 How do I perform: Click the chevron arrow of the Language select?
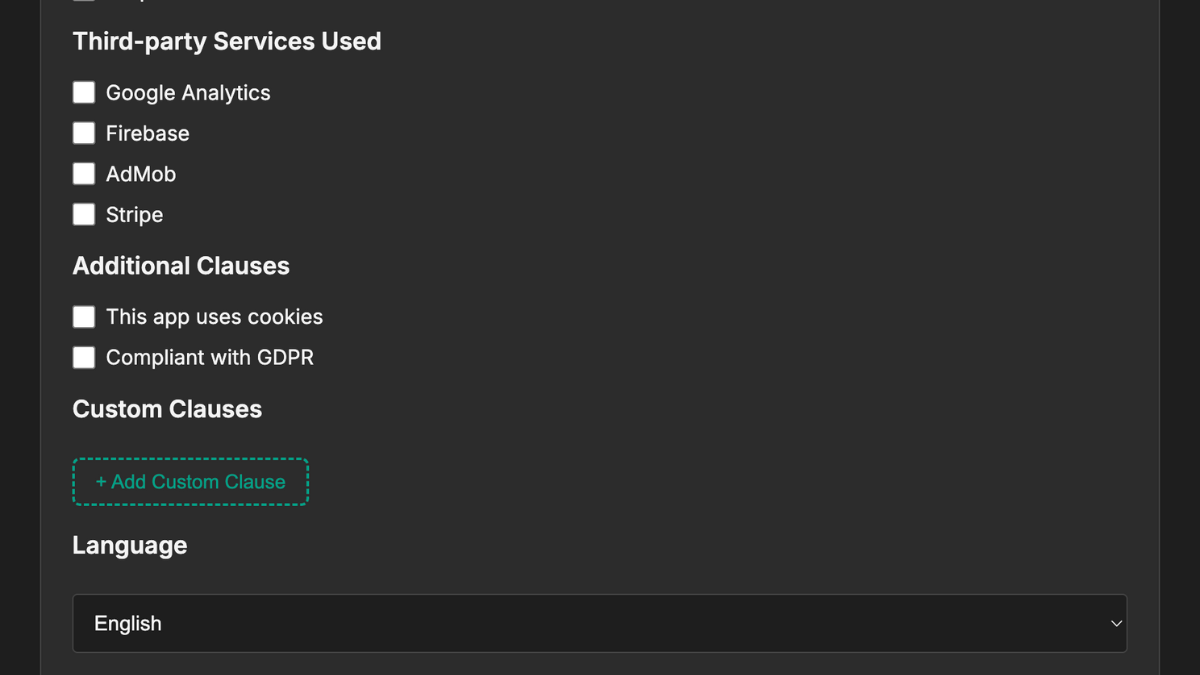pos(1116,623)
